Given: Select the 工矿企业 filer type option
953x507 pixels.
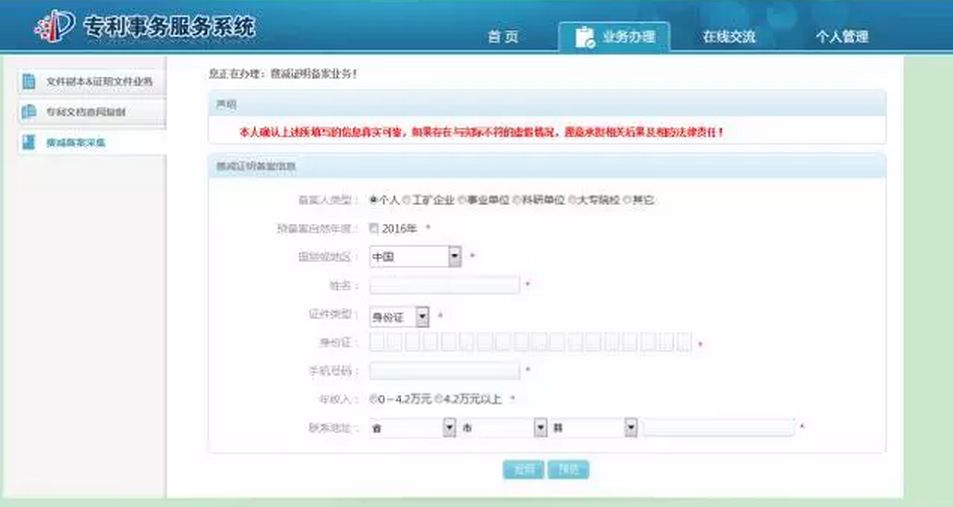Looking at the screenshot, I should pyautogui.click(x=407, y=200).
